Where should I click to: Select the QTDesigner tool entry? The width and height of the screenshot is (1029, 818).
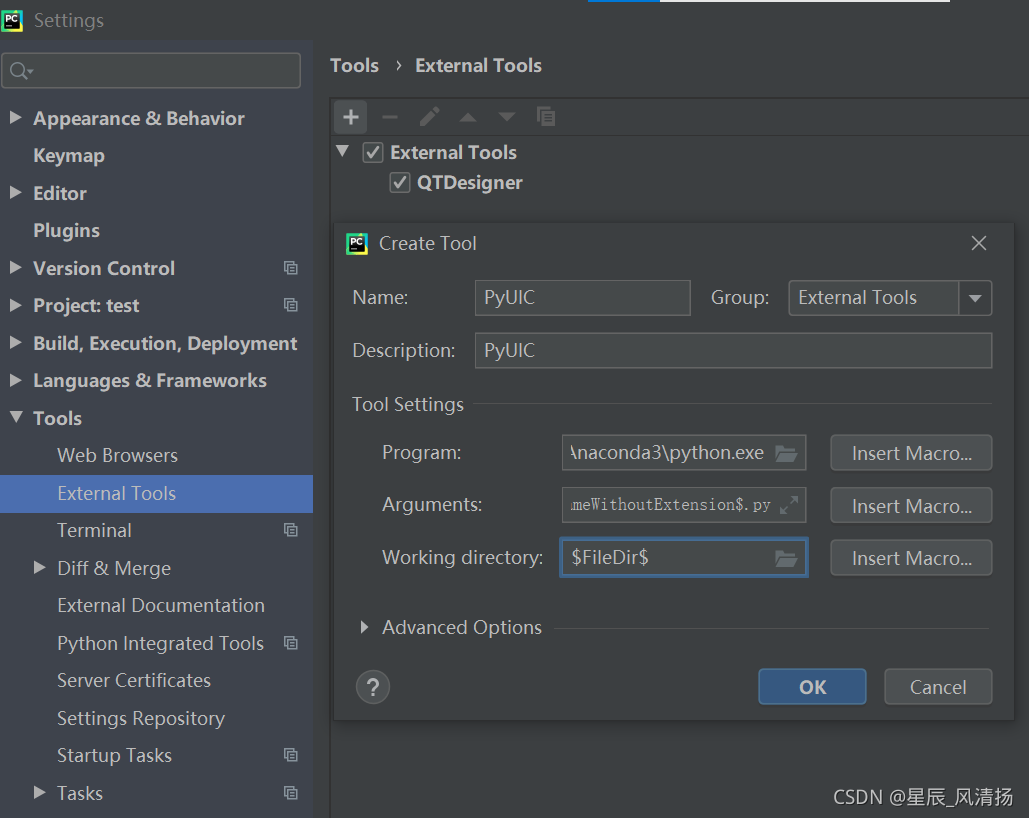(469, 183)
